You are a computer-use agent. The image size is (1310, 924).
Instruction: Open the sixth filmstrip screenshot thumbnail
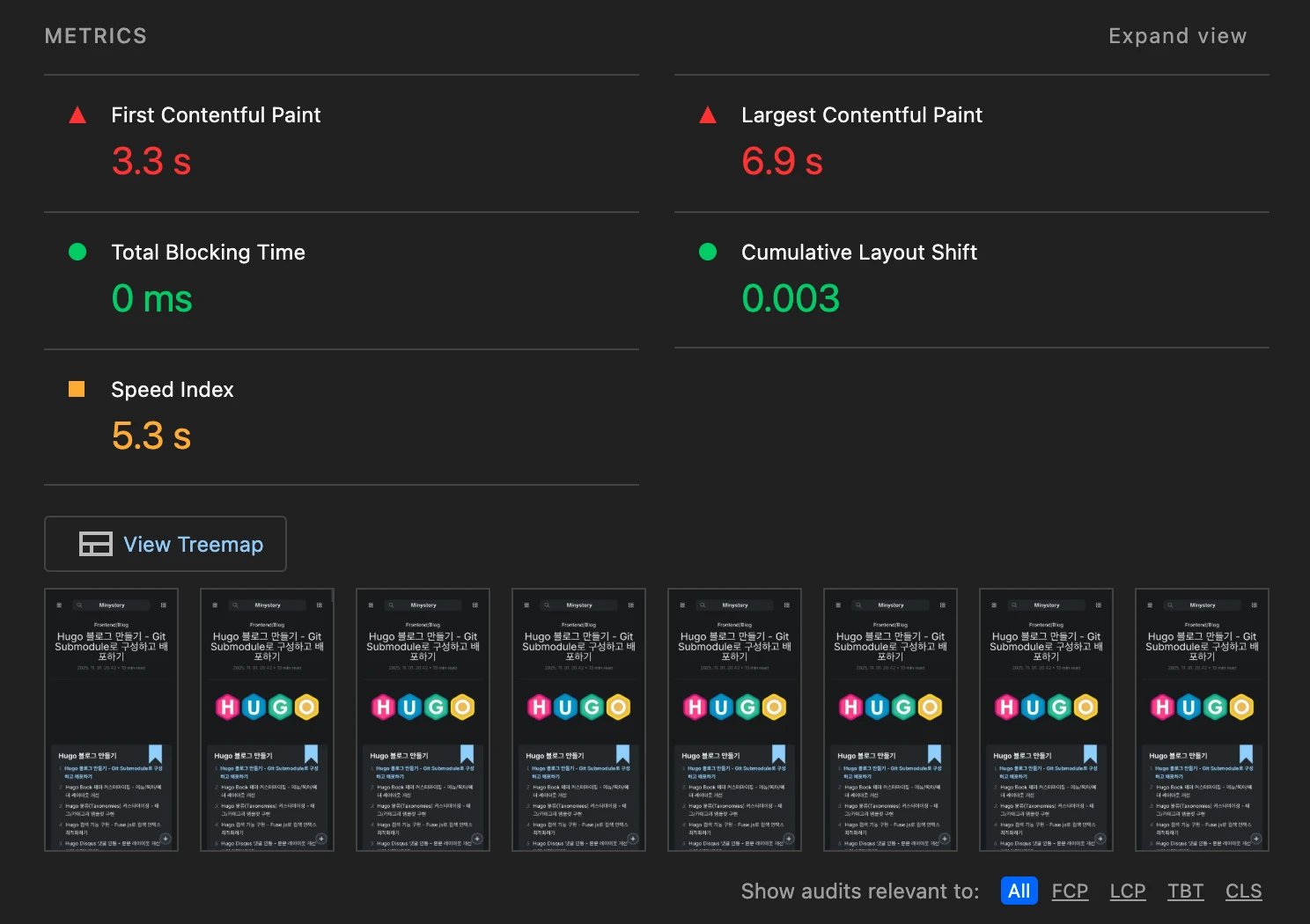pyautogui.click(x=891, y=720)
